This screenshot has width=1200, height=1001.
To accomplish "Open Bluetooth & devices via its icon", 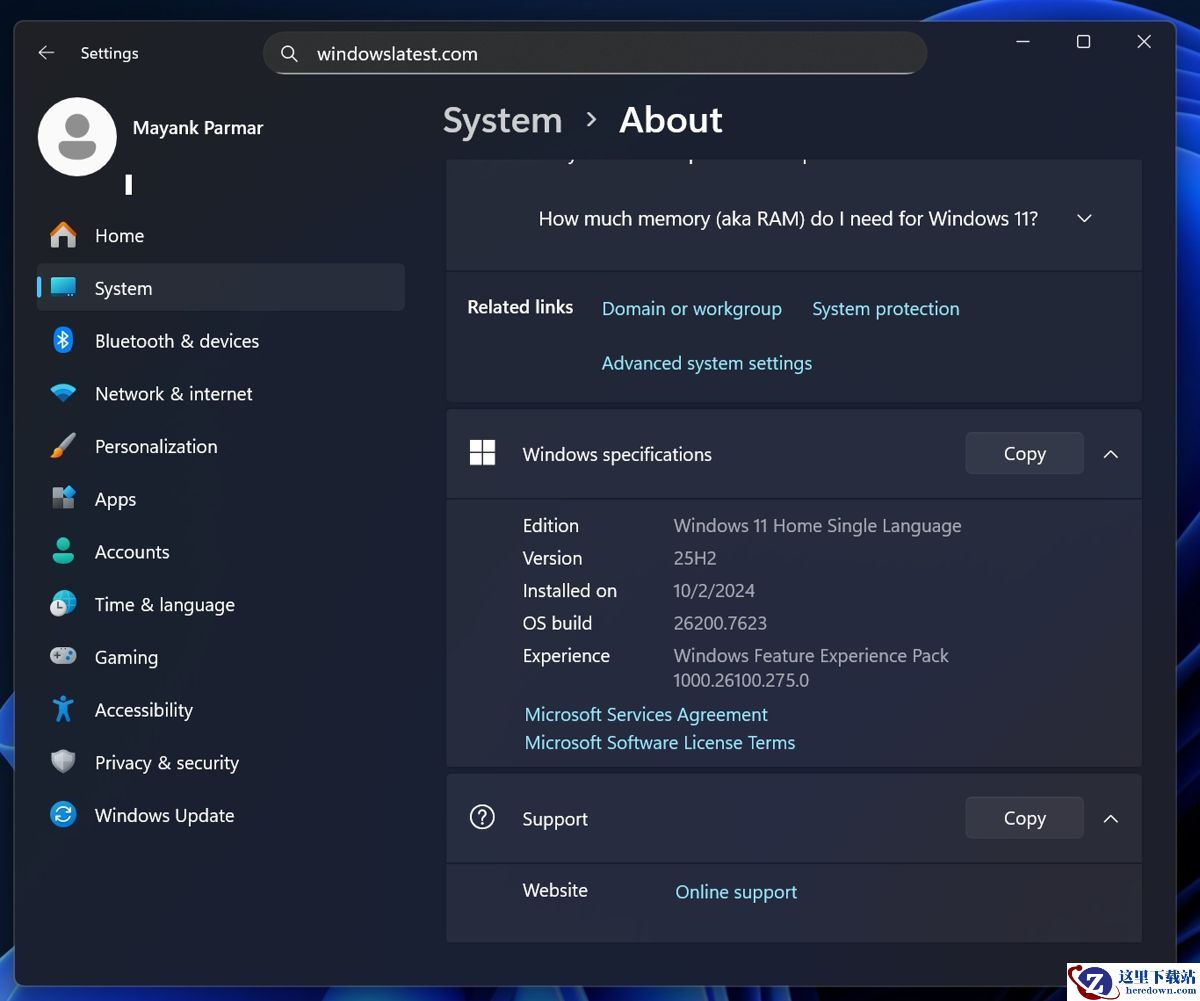I will click(x=63, y=341).
